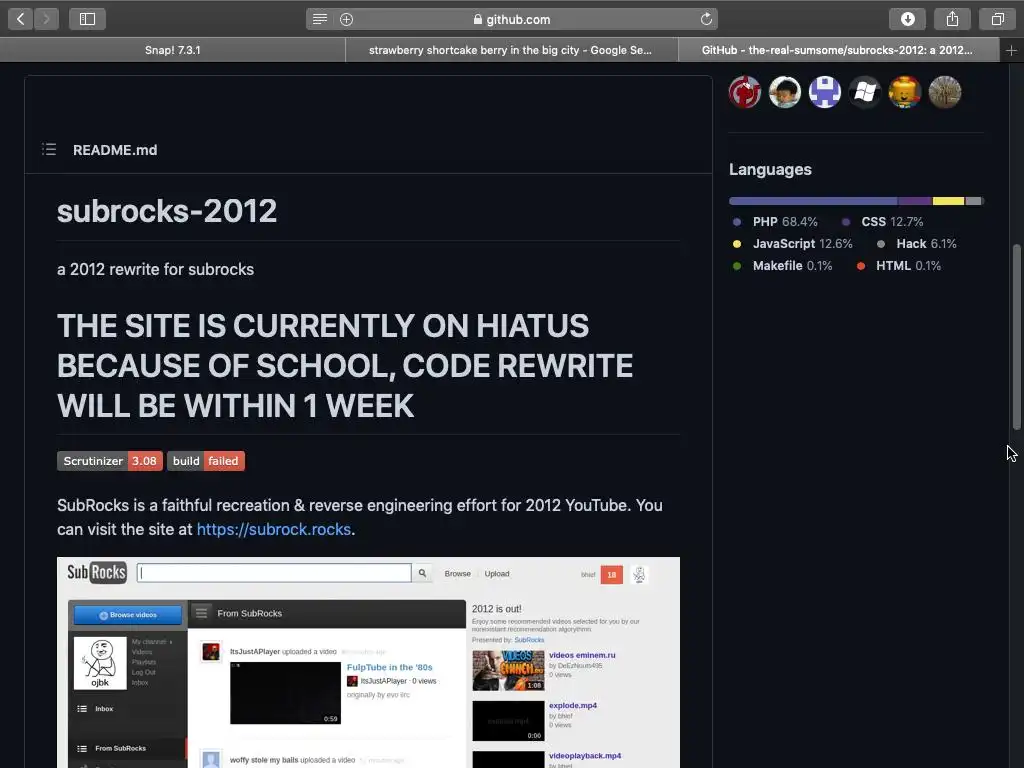Open the red swirl contributor avatar

[x=745, y=92]
